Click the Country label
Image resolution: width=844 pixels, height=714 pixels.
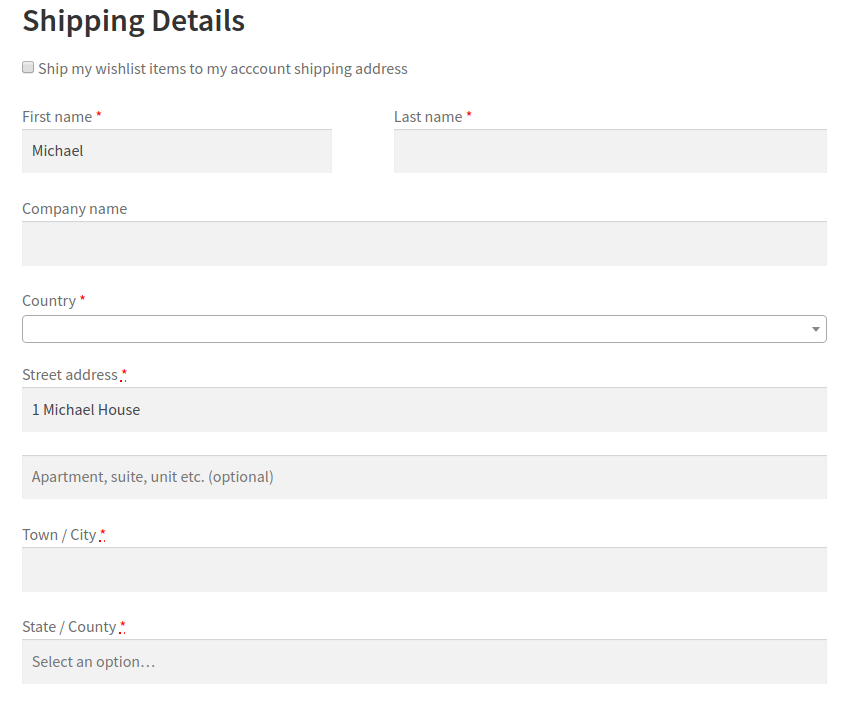click(49, 301)
